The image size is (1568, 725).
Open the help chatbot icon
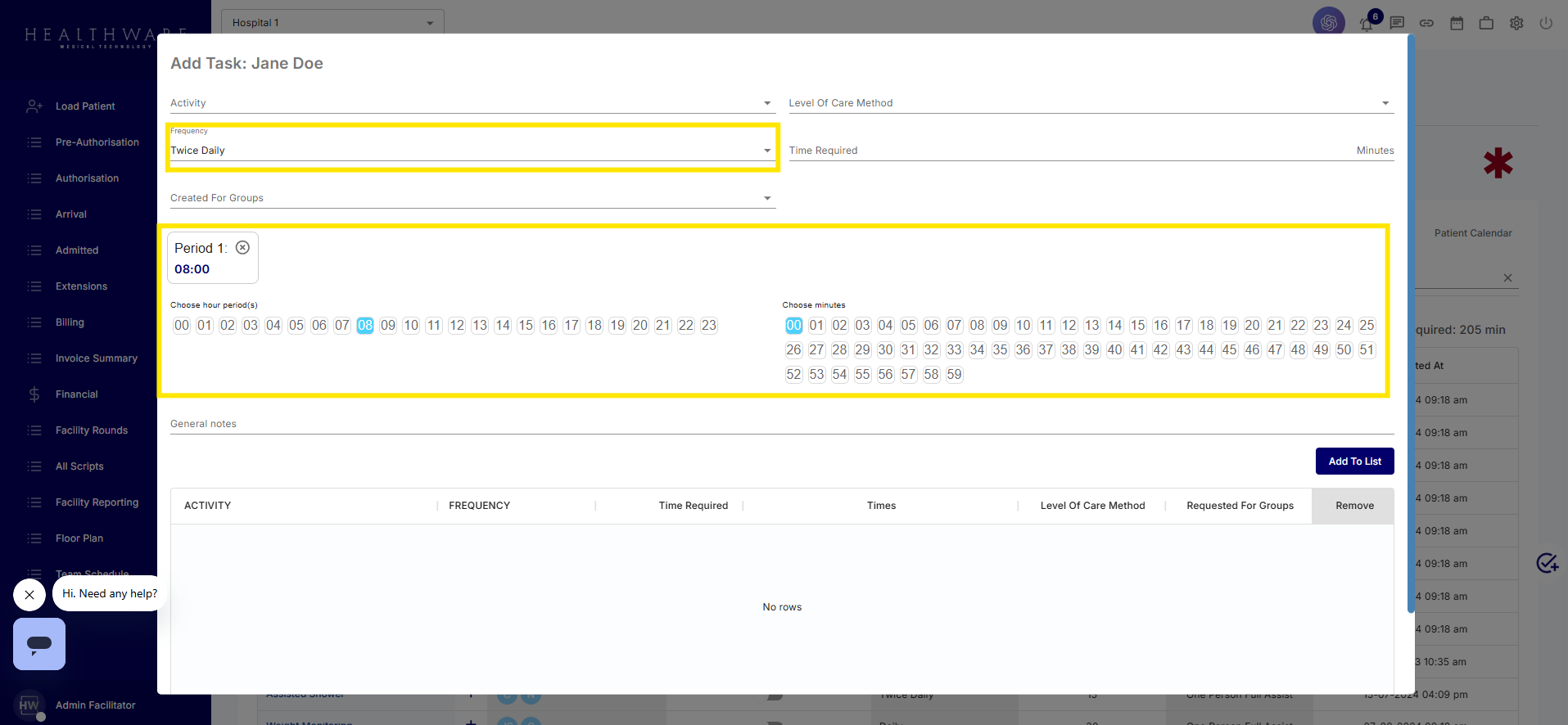point(39,644)
